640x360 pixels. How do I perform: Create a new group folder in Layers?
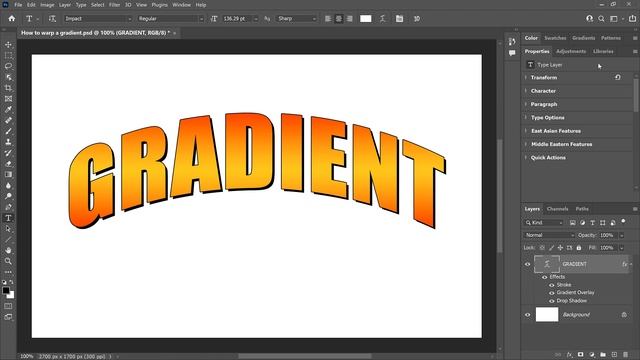coord(603,355)
